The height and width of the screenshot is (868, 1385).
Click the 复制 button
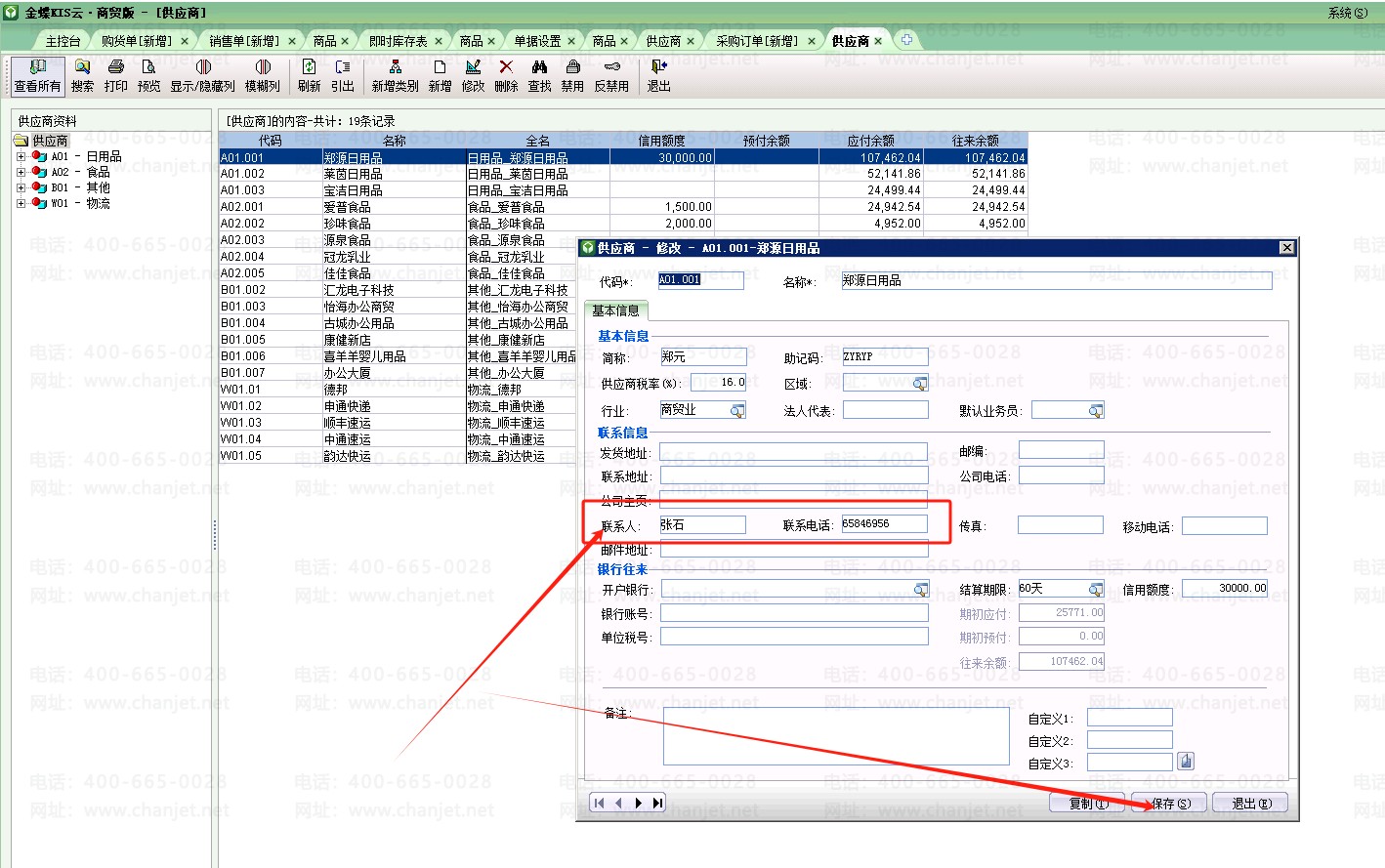coord(1087,804)
